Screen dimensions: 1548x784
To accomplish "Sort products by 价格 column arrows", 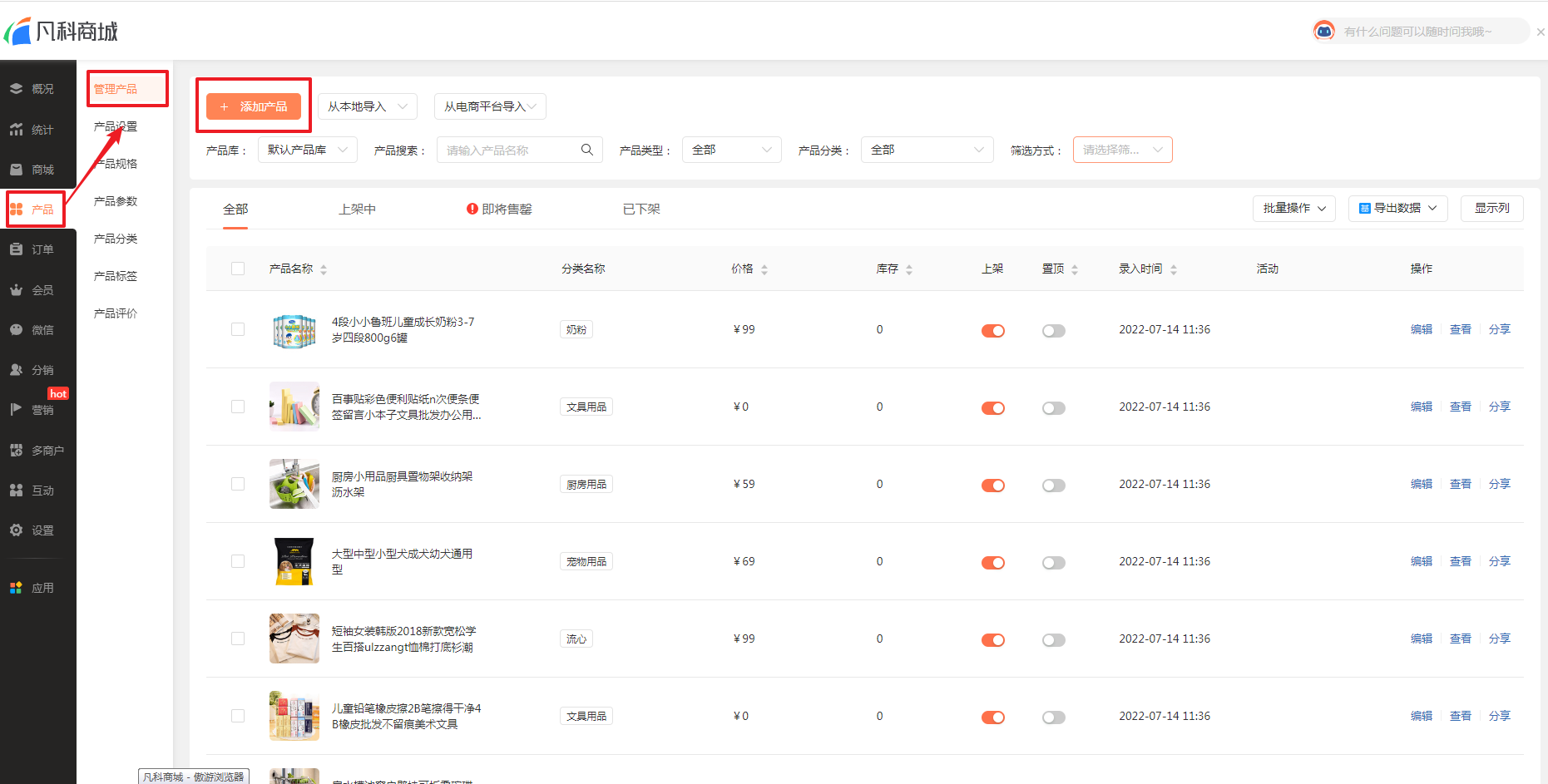I will coord(764,269).
